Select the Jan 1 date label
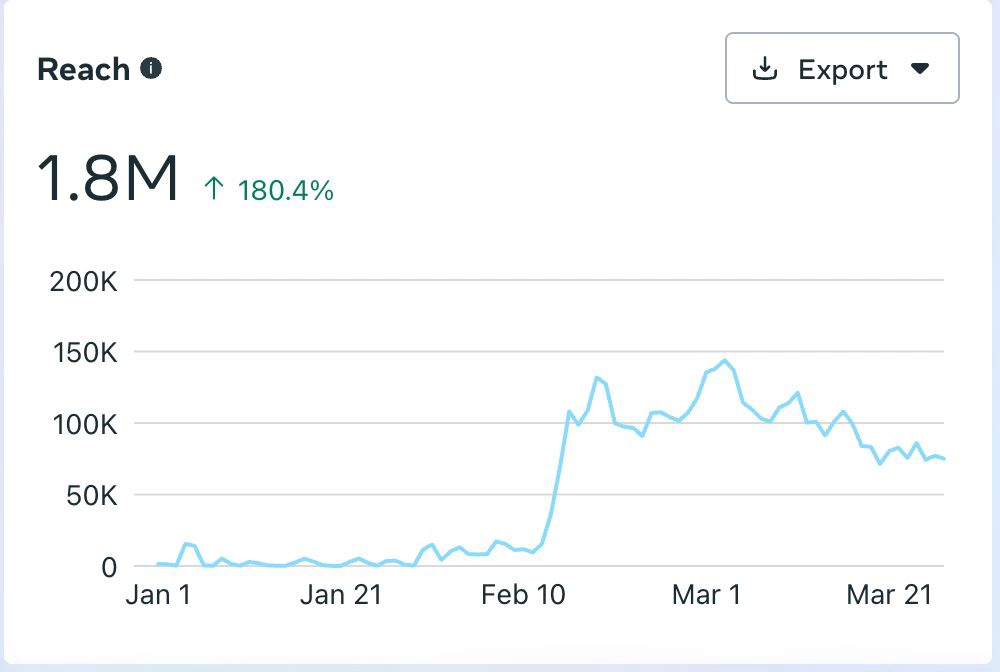Viewport: 1000px width, 672px height. 159,595
